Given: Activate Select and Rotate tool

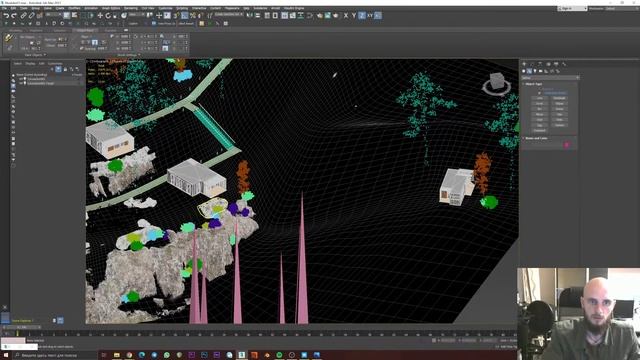Looking at the screenshot, I should tap(108, 16).
